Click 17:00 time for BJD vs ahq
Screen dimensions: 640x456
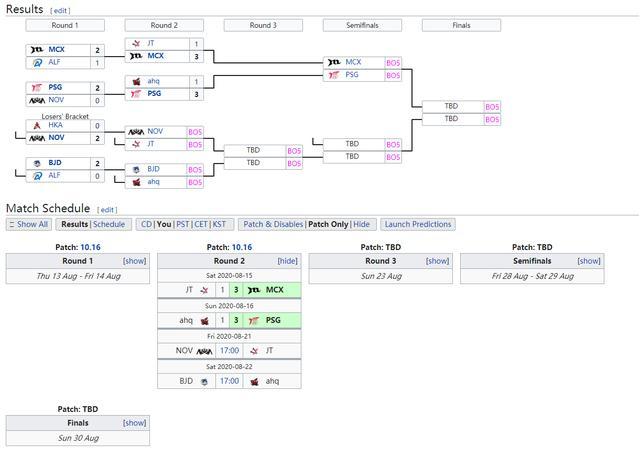pos(229,381)
